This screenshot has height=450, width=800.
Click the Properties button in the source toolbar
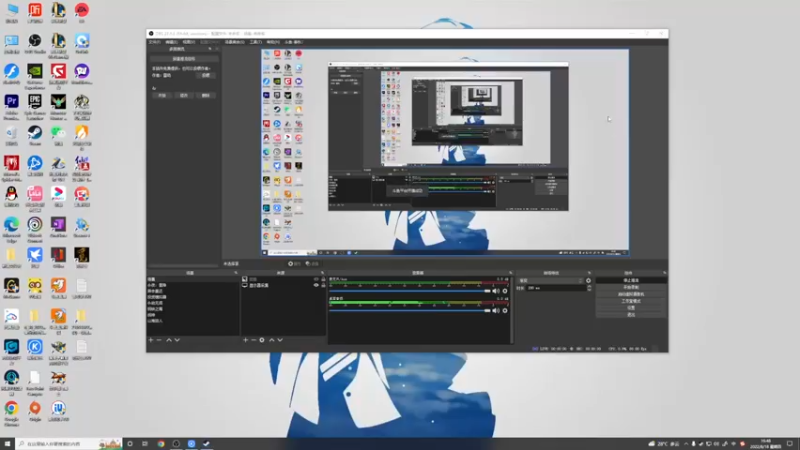294,264
